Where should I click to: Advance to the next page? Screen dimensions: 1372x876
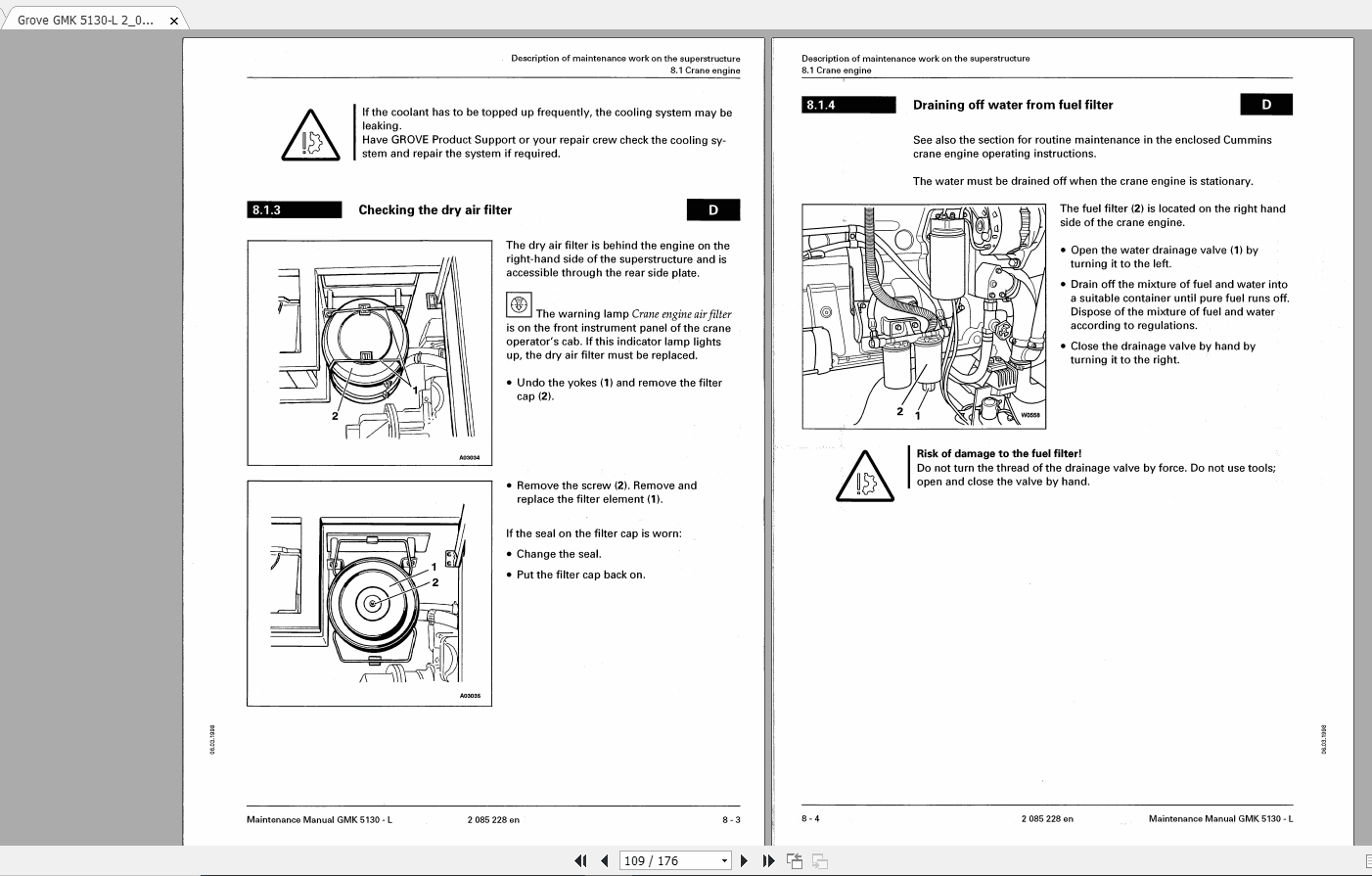744,859
